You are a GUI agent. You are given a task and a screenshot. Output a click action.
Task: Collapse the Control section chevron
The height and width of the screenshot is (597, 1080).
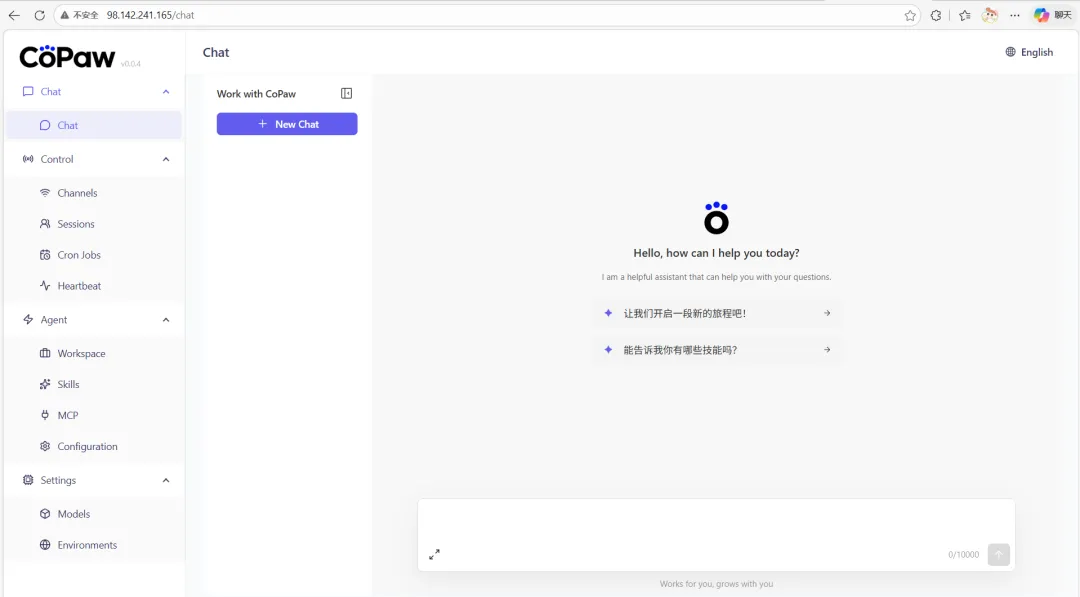tap(166, 159)
